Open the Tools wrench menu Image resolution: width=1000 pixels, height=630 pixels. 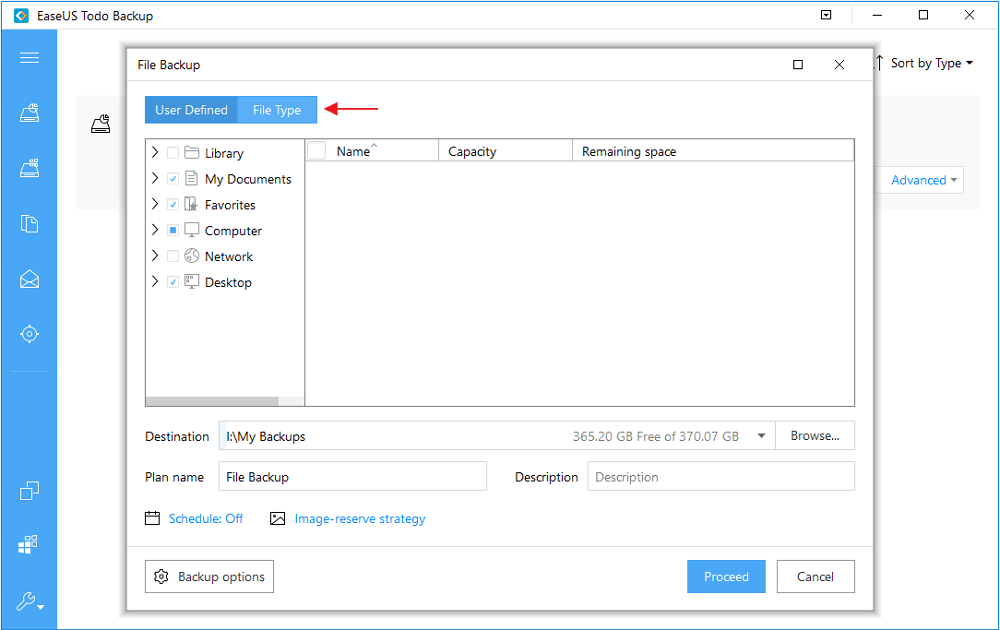(x=29, y=602)
